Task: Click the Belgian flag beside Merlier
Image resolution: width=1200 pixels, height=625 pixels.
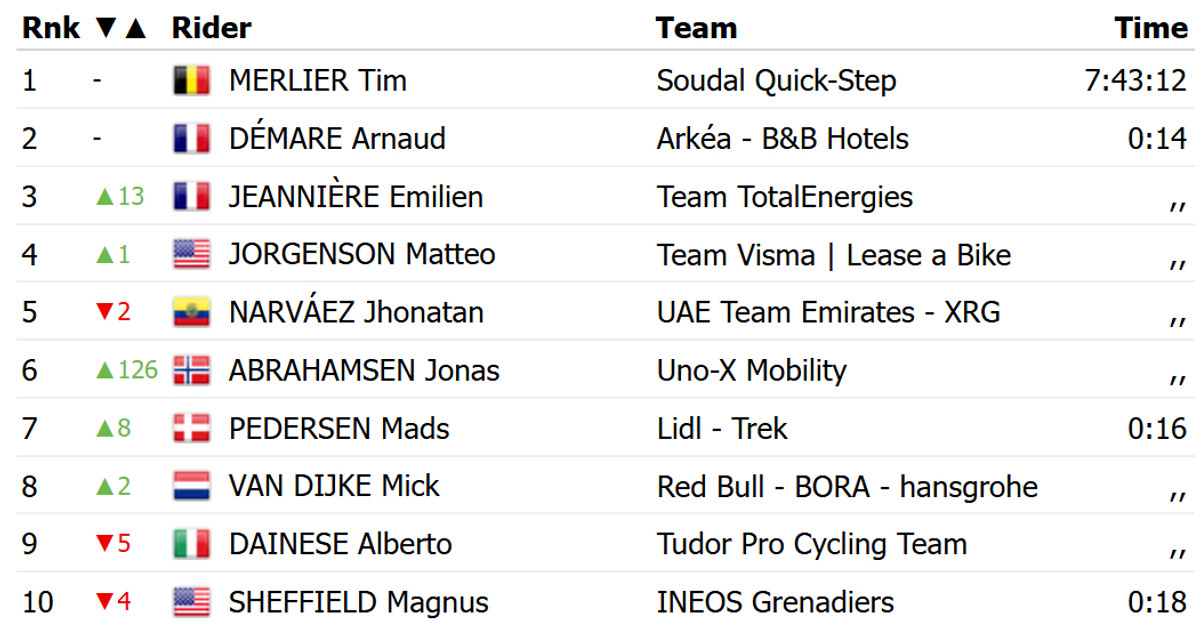Action: [191, 81]
